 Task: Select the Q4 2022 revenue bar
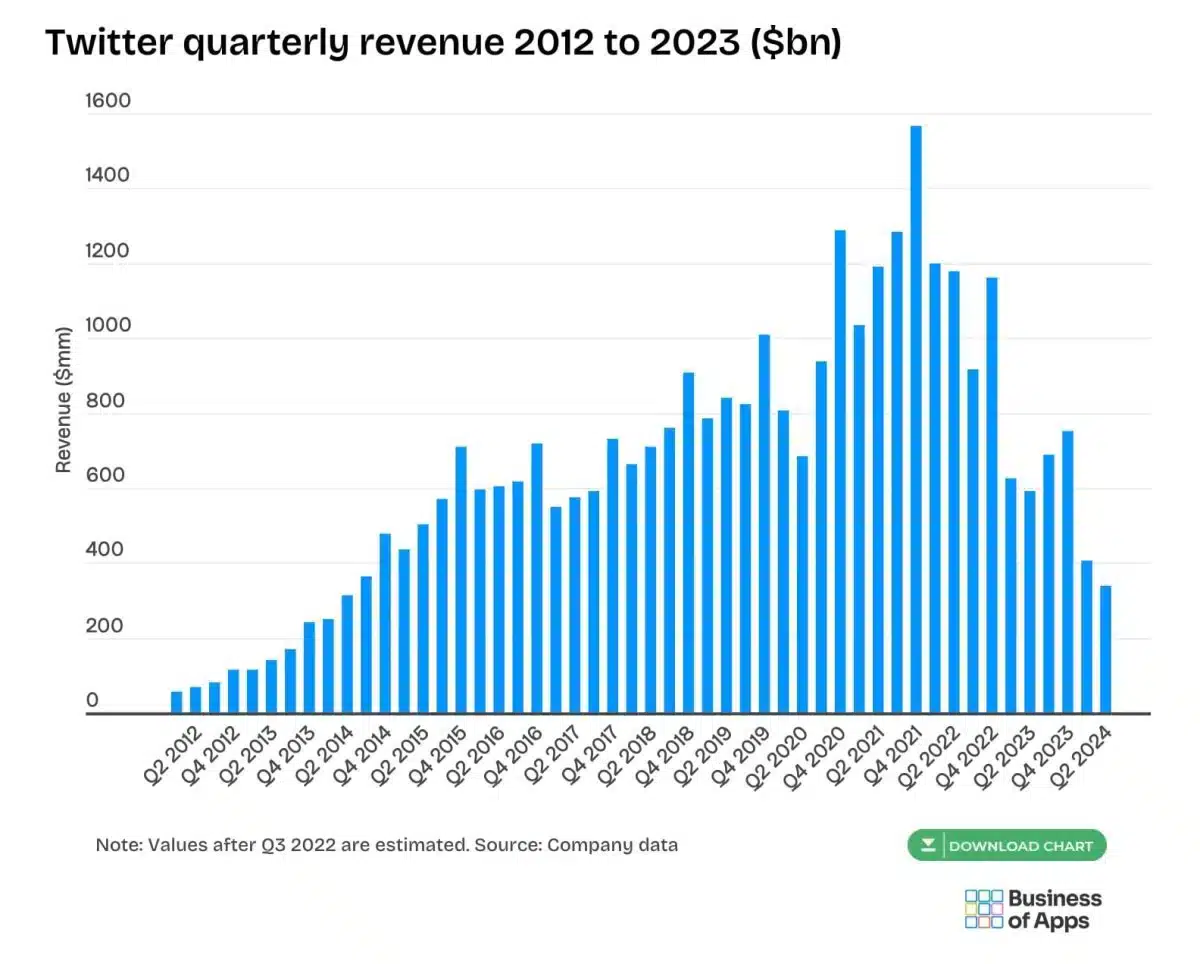[x=992, y=496]
